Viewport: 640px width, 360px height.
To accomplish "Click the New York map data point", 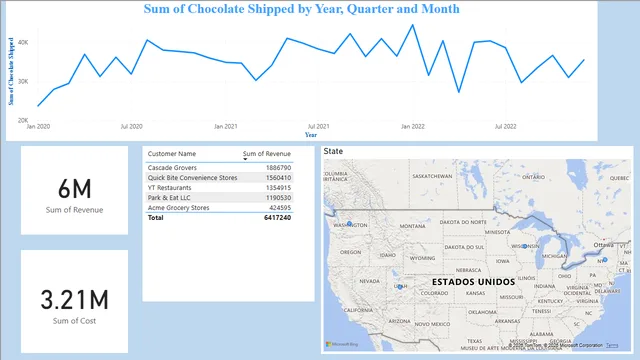I will tap(605, 260).
